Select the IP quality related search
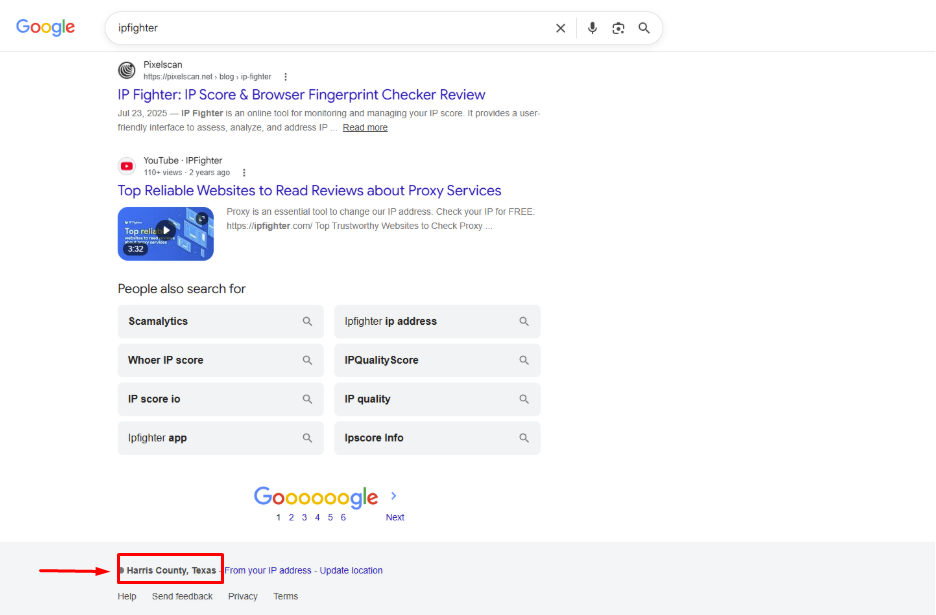 [x=437, y=399]
